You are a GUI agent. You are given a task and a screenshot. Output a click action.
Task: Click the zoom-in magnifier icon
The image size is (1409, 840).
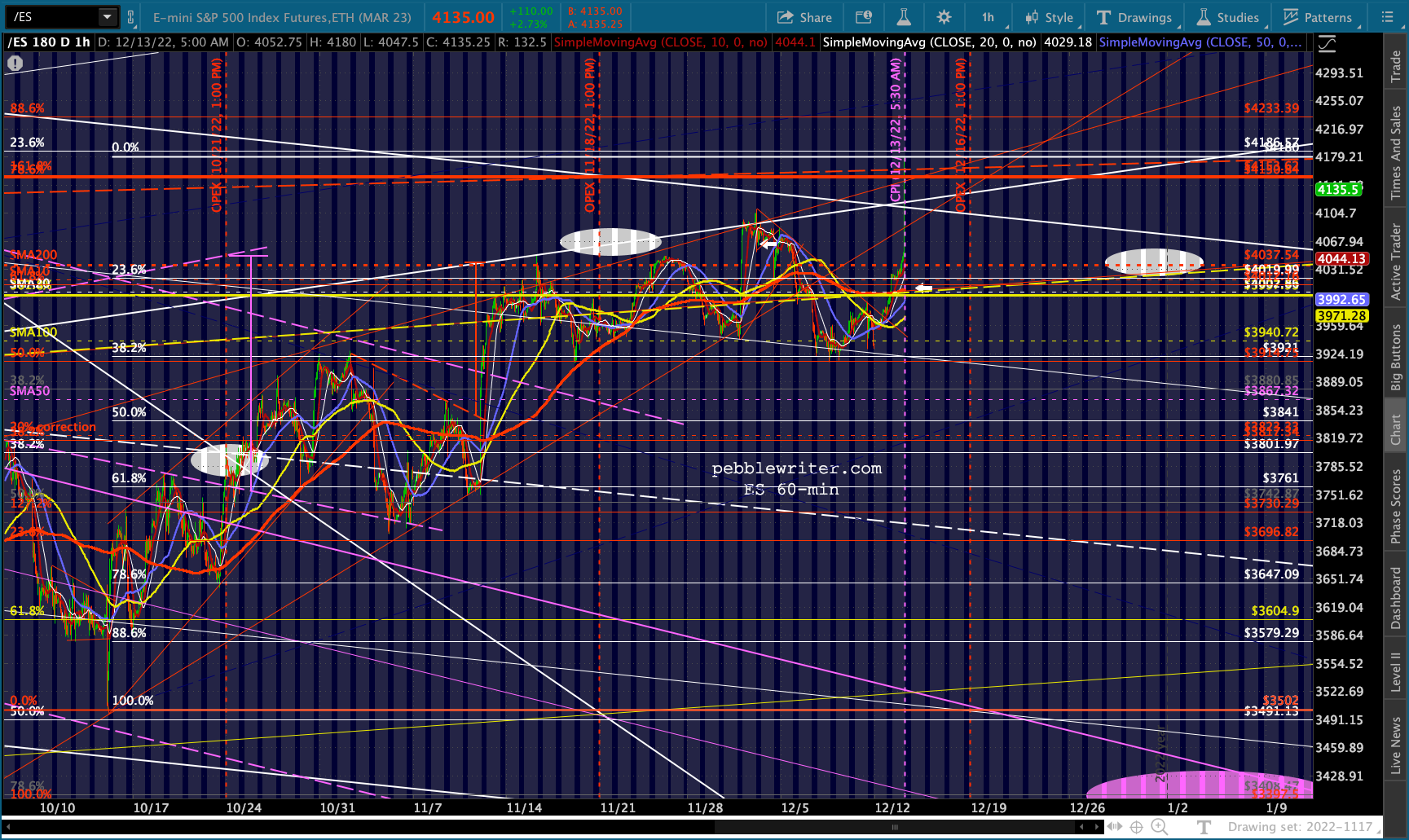point(1159,827)
